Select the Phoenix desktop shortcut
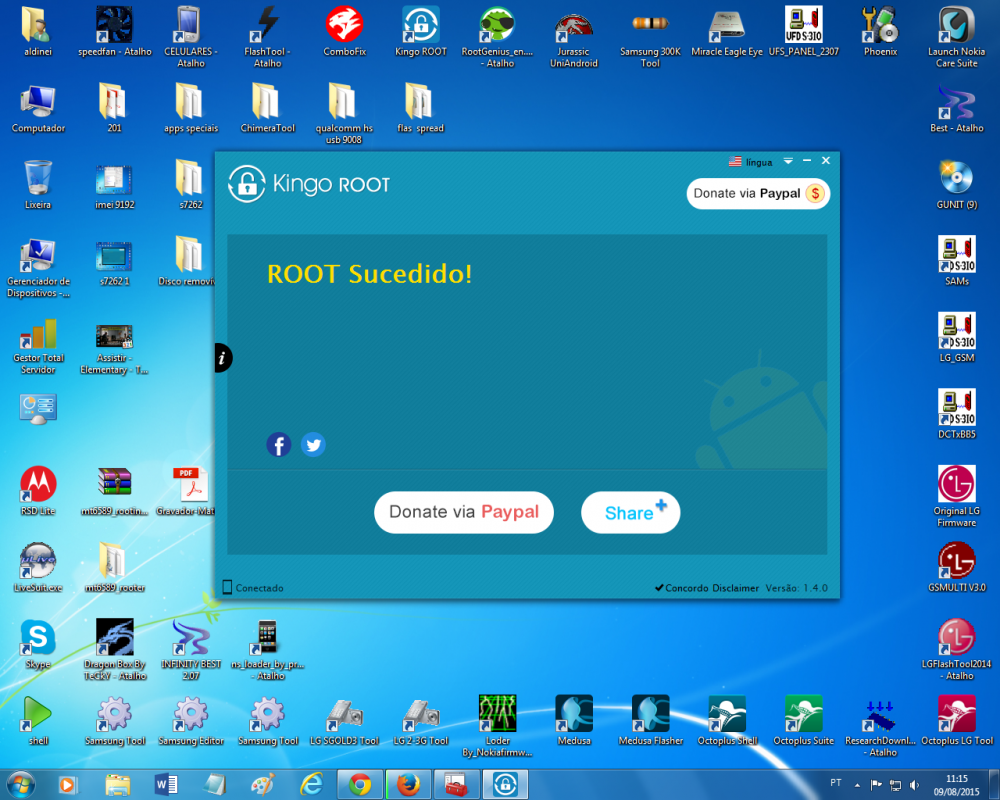1000x800 pixels. [880, 32]
